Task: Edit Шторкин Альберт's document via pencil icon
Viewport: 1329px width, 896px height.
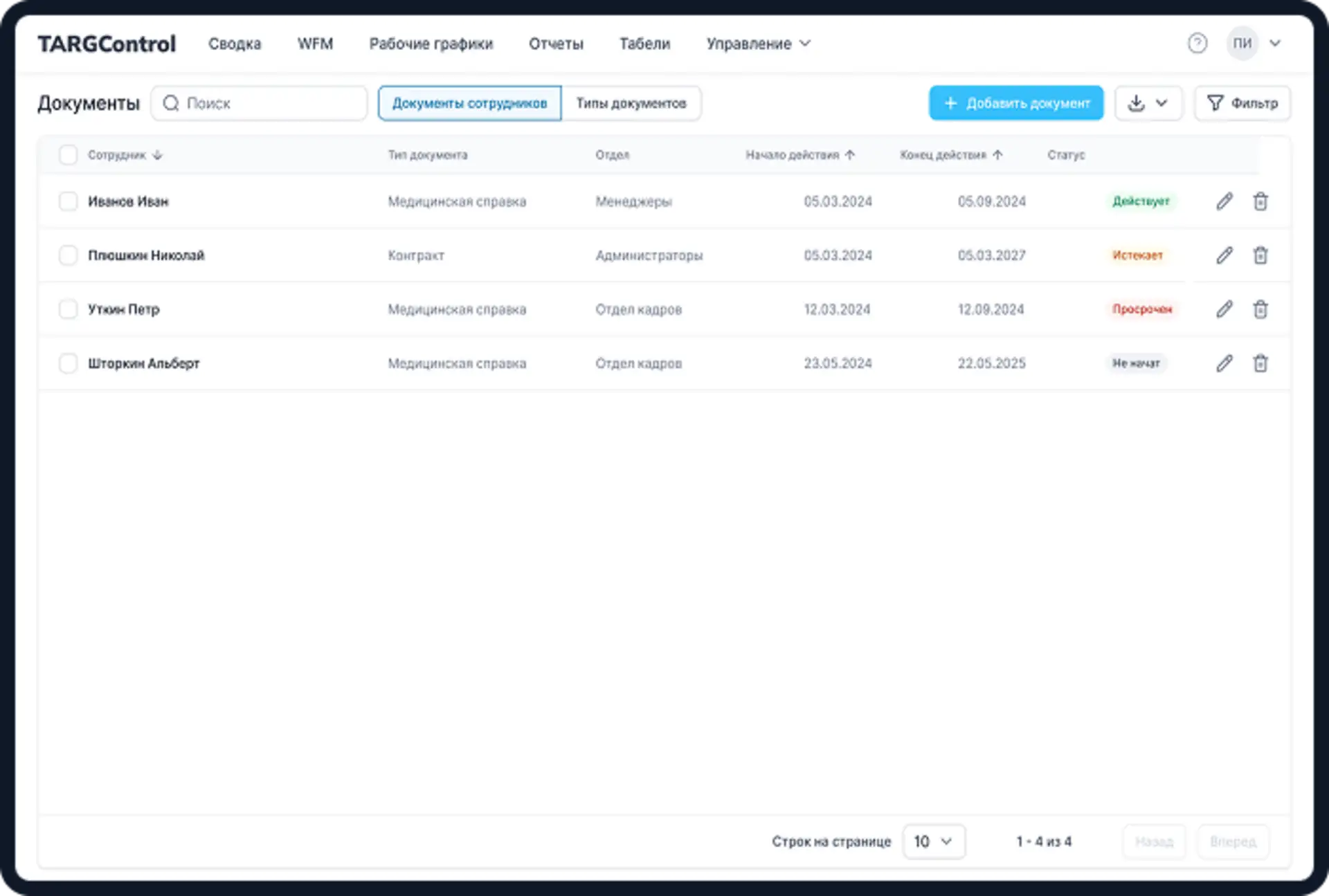Action: 1224,363
